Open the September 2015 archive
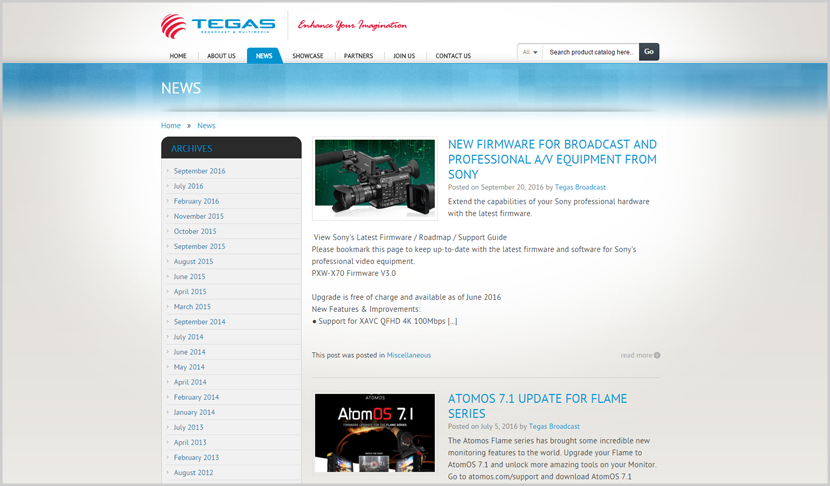830x486 pixels. click(x=199, y=246)
